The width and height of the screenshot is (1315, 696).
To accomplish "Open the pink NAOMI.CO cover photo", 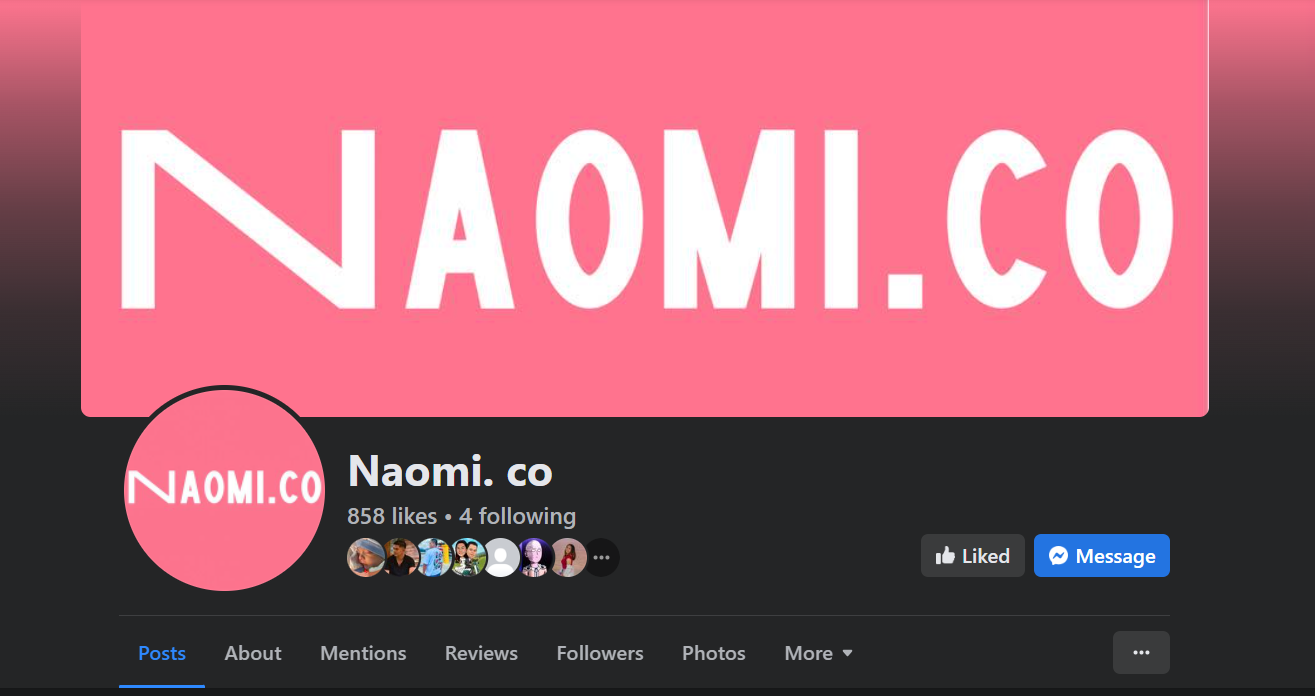I will click(645, 208).
